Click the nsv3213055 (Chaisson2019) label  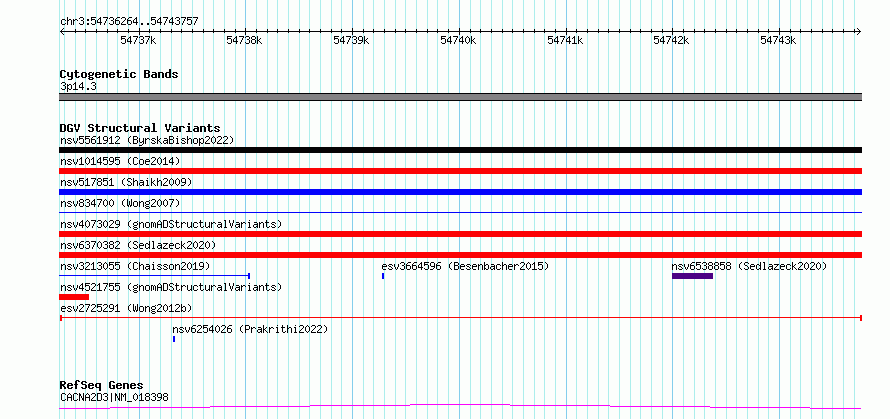135,266
